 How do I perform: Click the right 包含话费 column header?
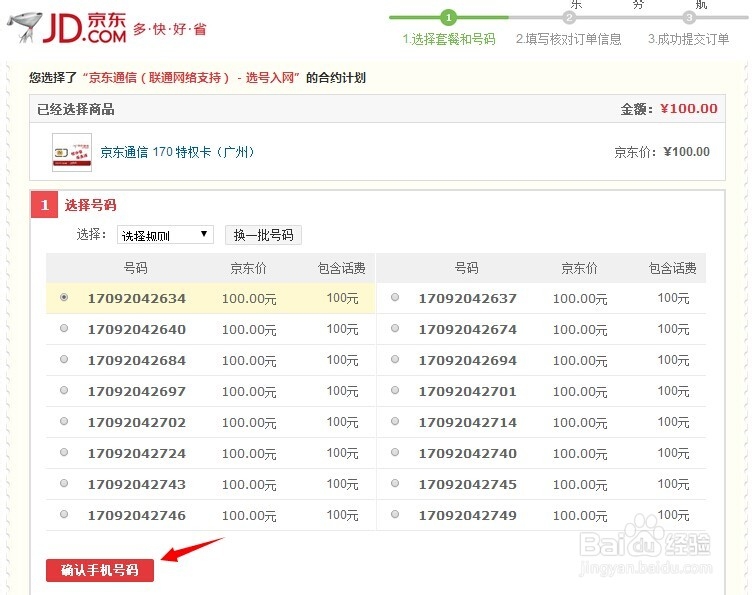click(673, 268)
